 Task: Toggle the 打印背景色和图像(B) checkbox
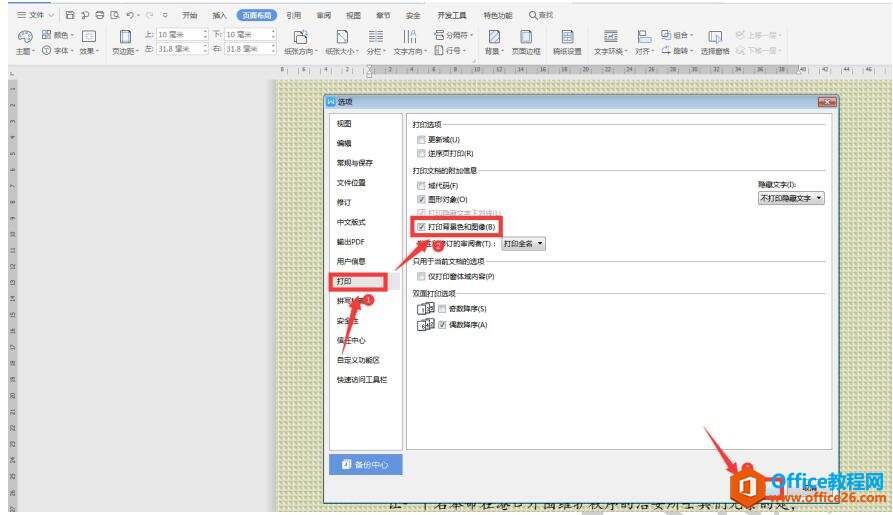tap(421, 227)
